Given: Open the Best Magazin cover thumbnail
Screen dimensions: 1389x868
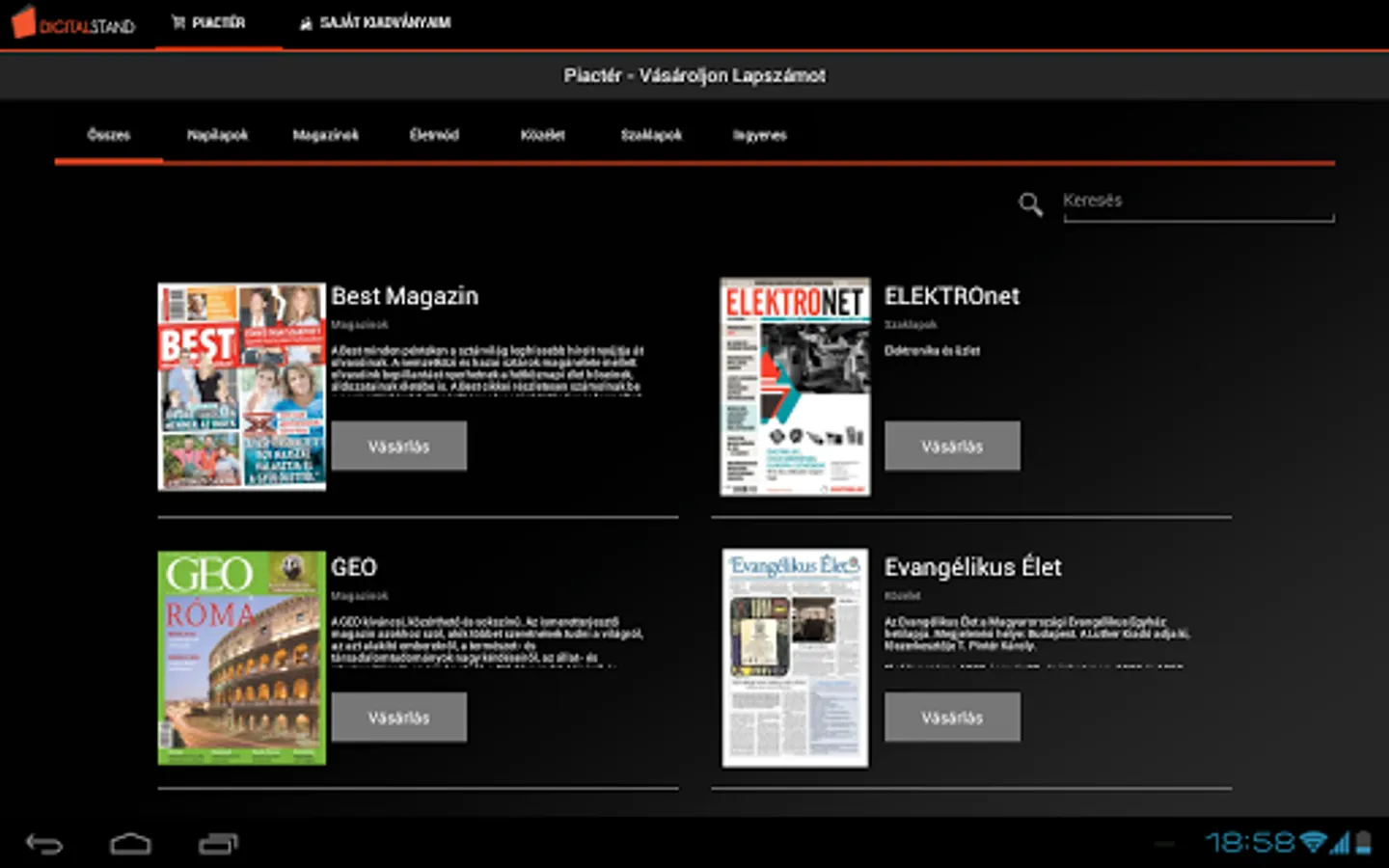Looking at the screenshot, I should (x=242, y=387).
